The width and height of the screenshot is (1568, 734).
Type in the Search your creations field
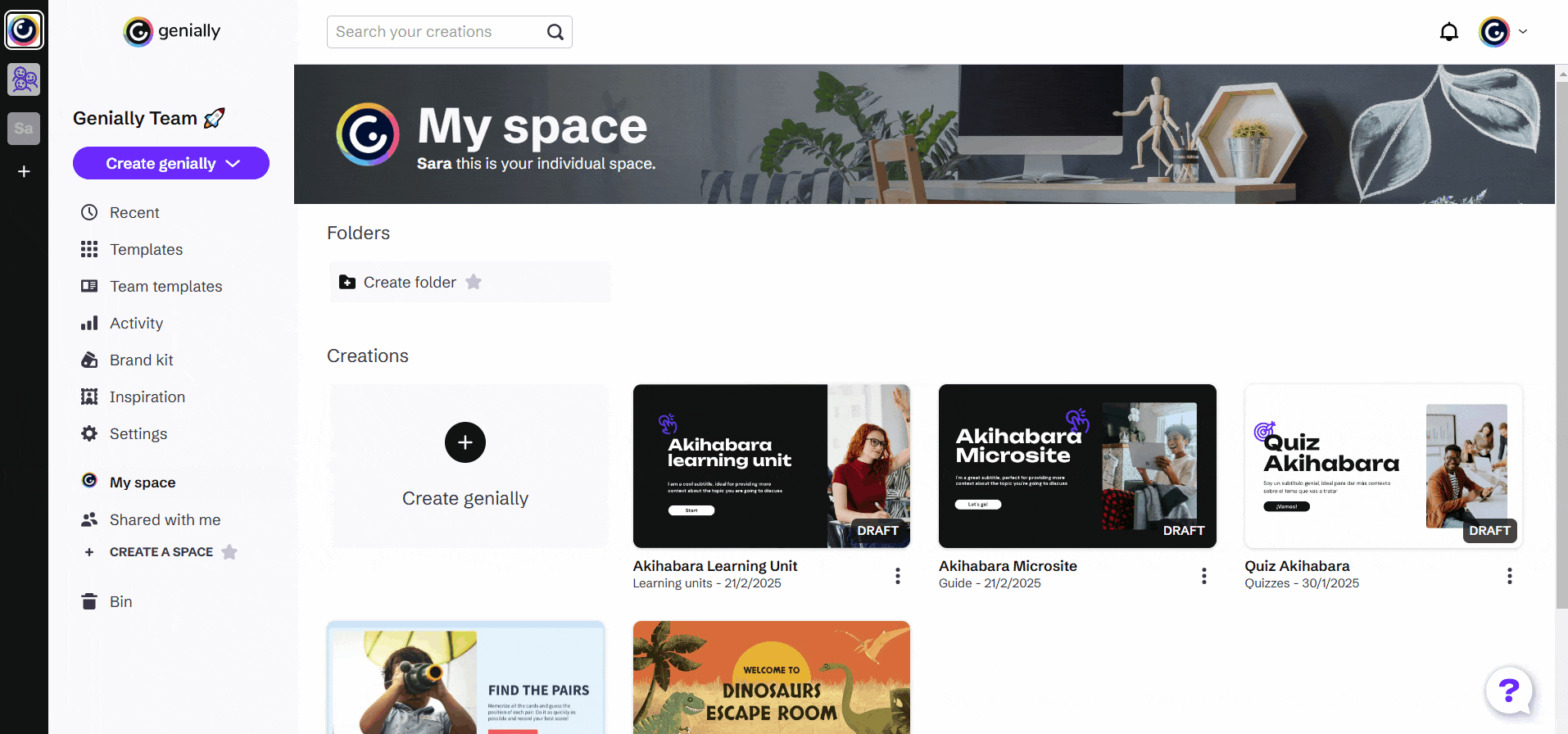point(434,32)
